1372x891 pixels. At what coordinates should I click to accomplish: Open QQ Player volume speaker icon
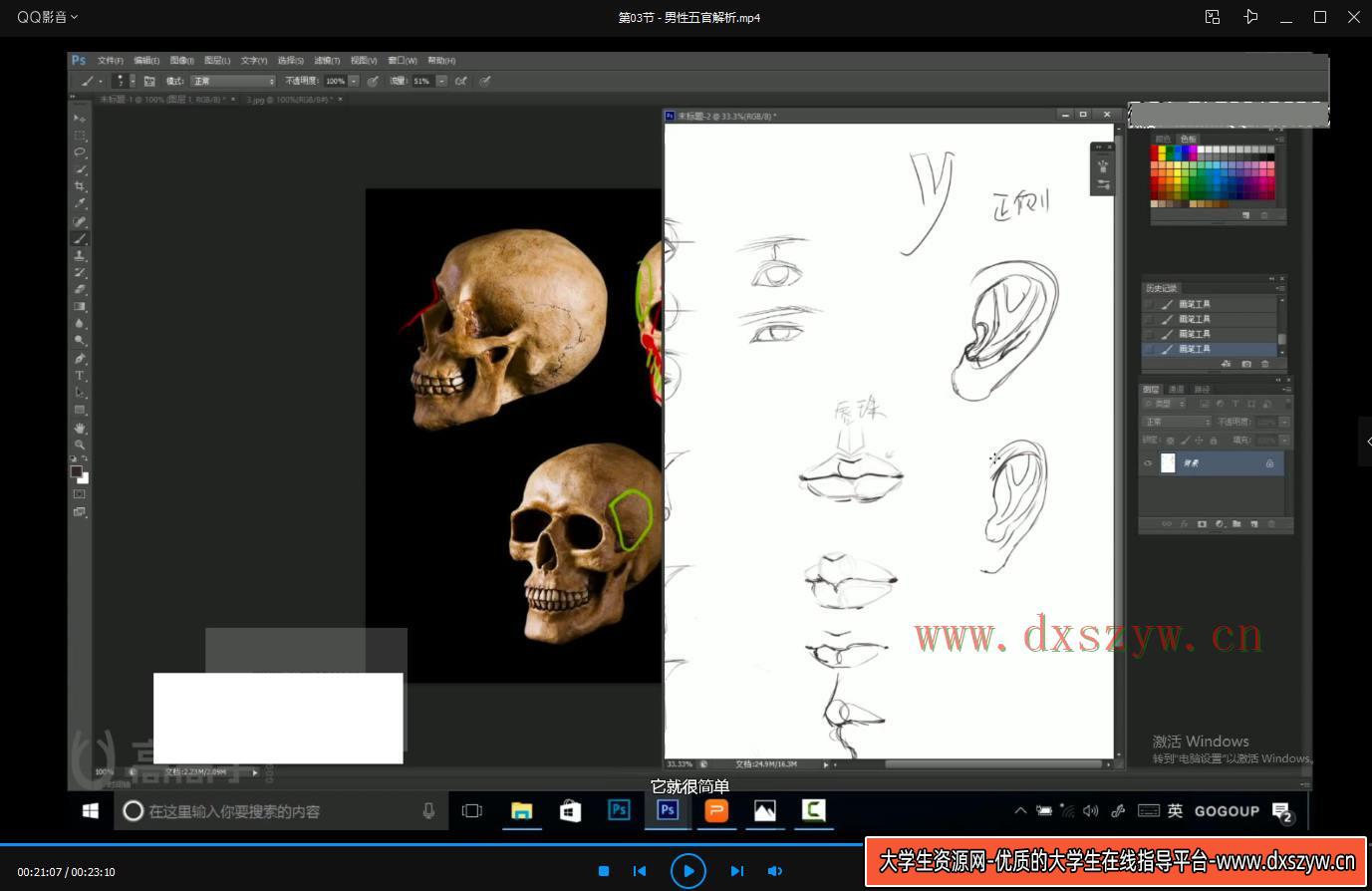pos(775,871)
